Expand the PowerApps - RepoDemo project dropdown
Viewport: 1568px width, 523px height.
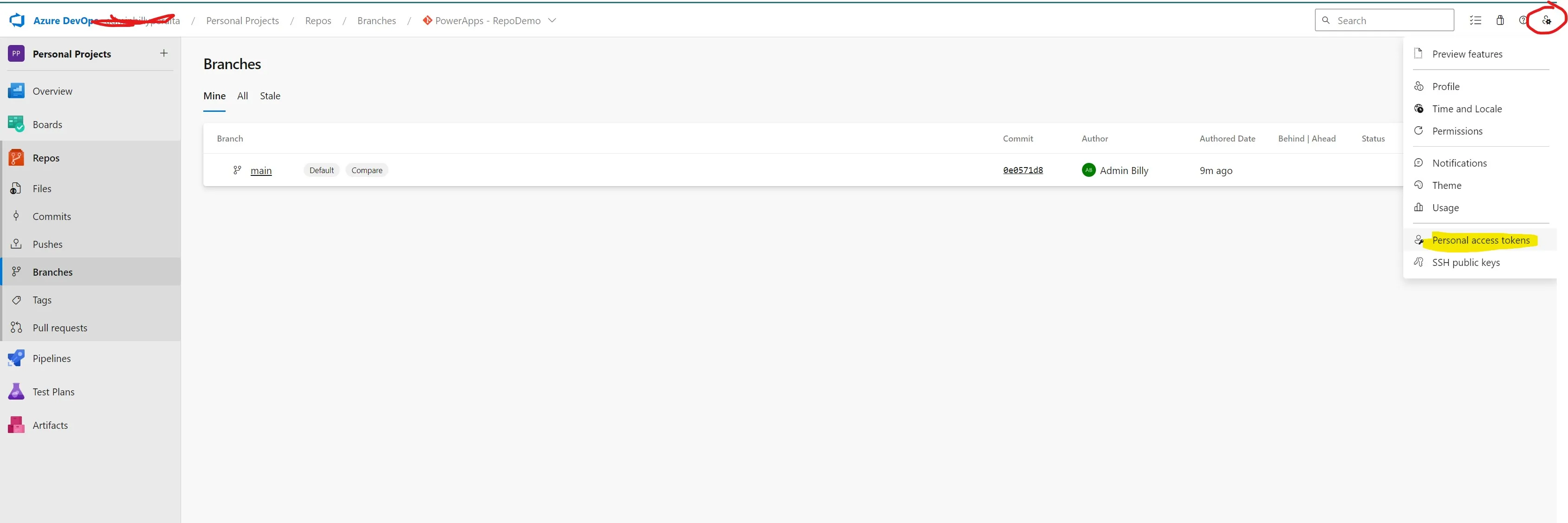[551, 20]
